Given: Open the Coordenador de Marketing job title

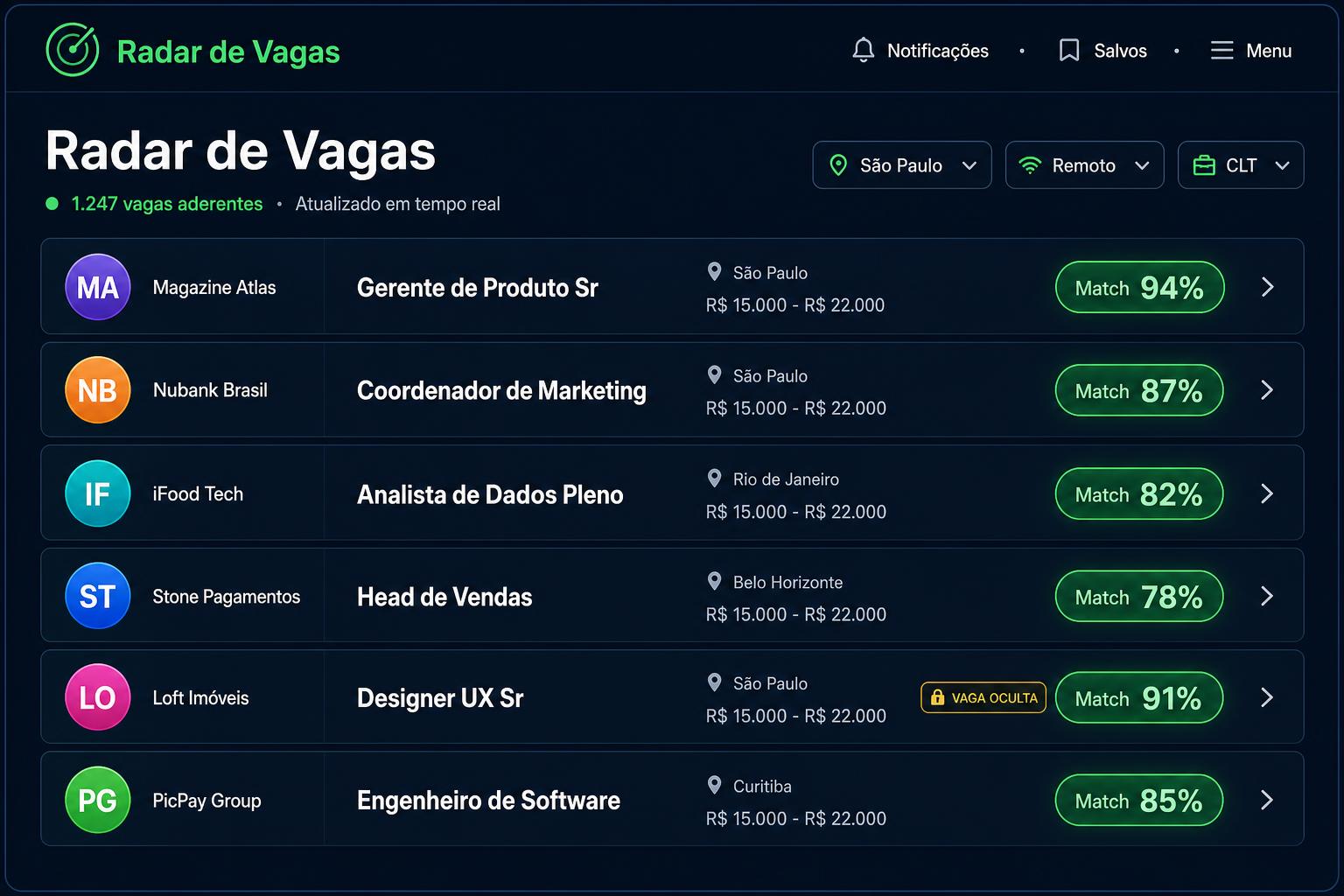Looking at the screenshot, I should [501, 391].
